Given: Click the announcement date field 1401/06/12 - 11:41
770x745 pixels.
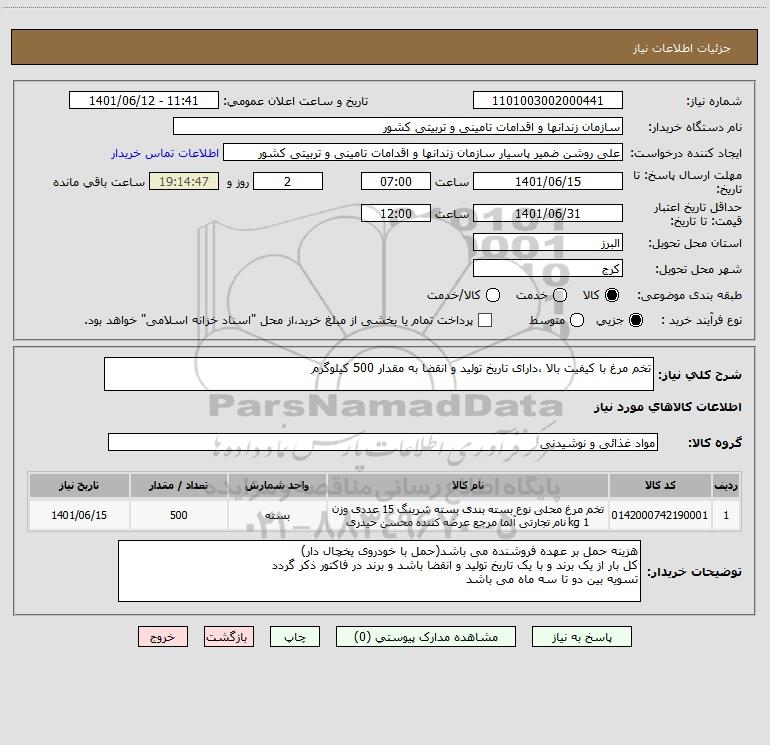Looking at the screenshot, I should click(x=143, y=100).
